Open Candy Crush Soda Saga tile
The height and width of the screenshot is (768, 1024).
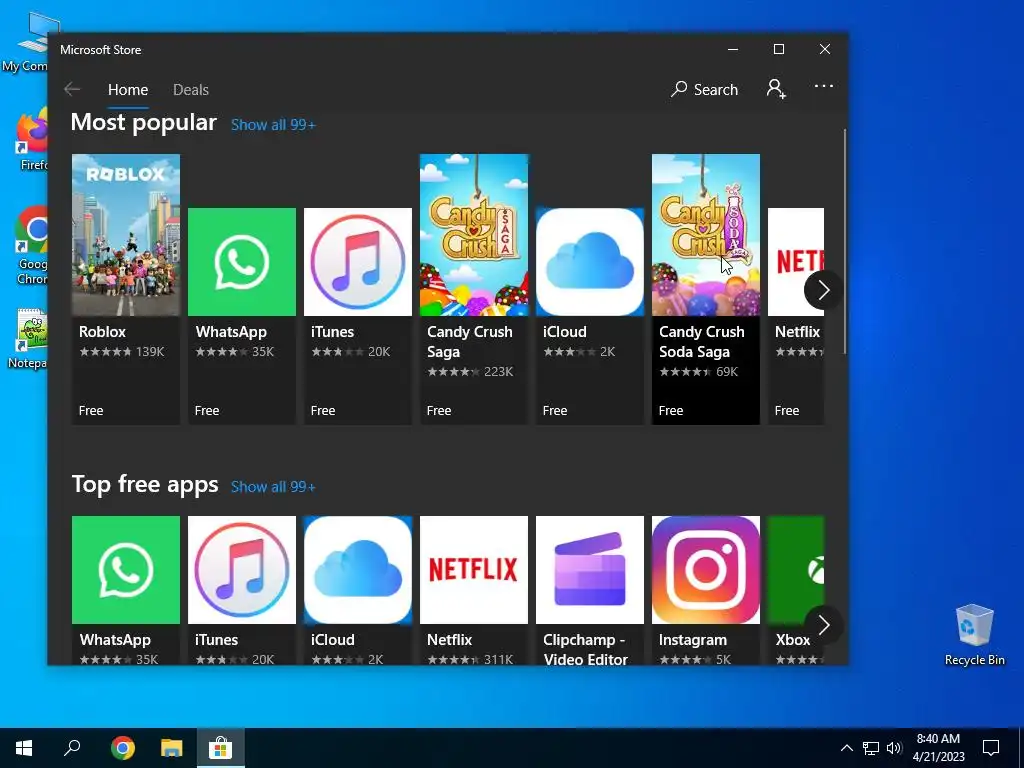[x=706, y=289]
